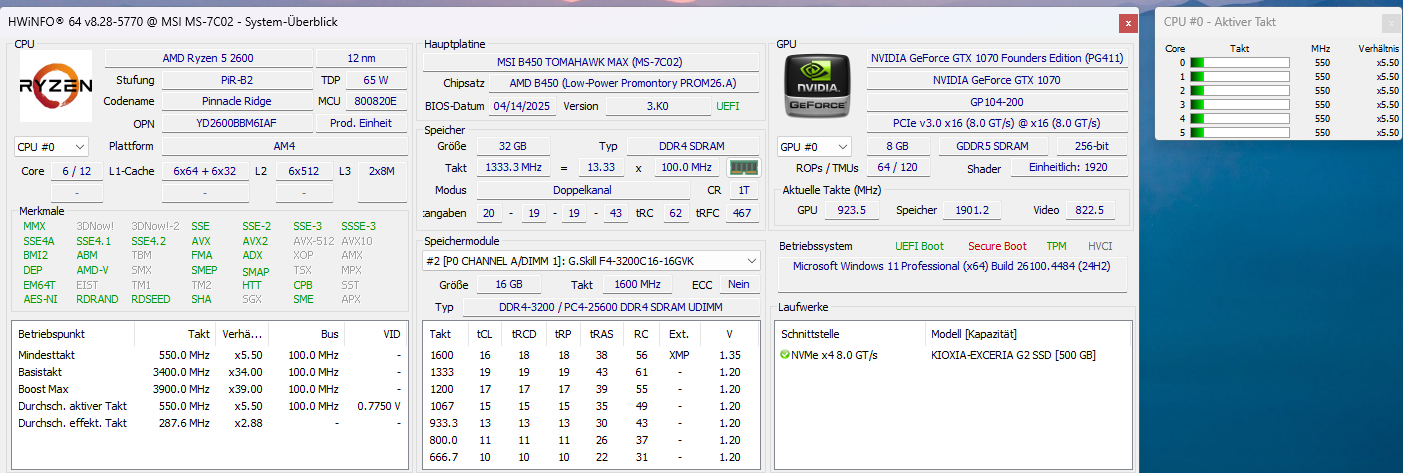Click the module type DDR4-3200 / PC4-25600 field
This screenshot has width=1403, height=473.
click(x=610, y=307)
